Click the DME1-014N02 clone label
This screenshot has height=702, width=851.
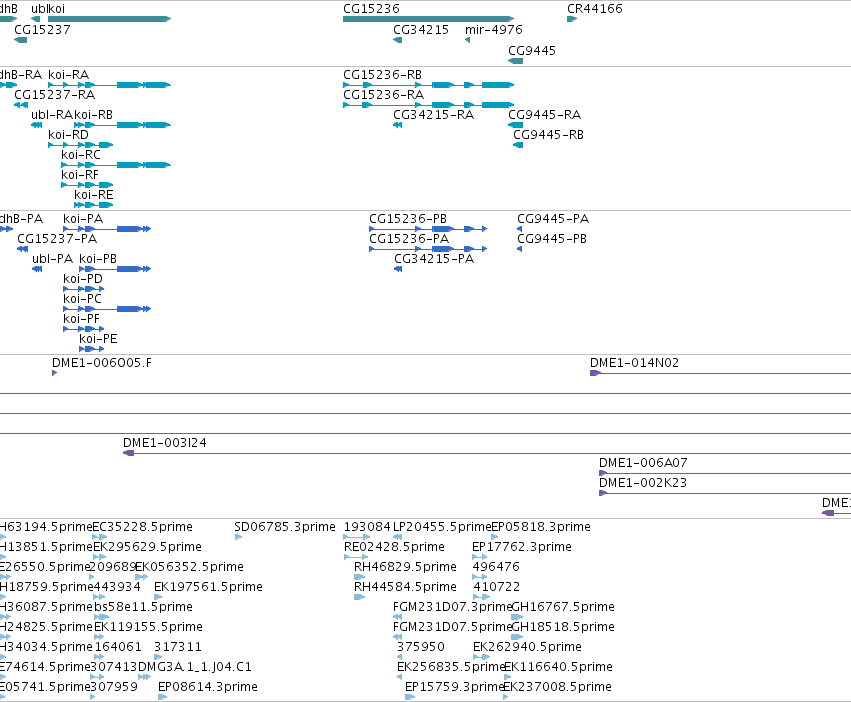pos(634,363)
